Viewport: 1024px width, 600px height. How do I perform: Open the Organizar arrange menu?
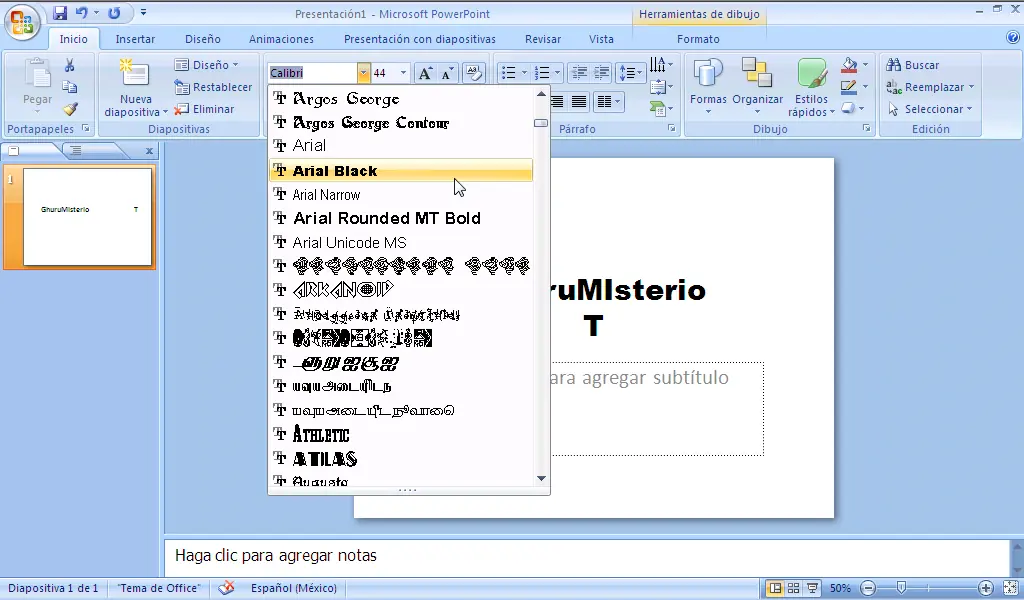[x=758, y=88]
